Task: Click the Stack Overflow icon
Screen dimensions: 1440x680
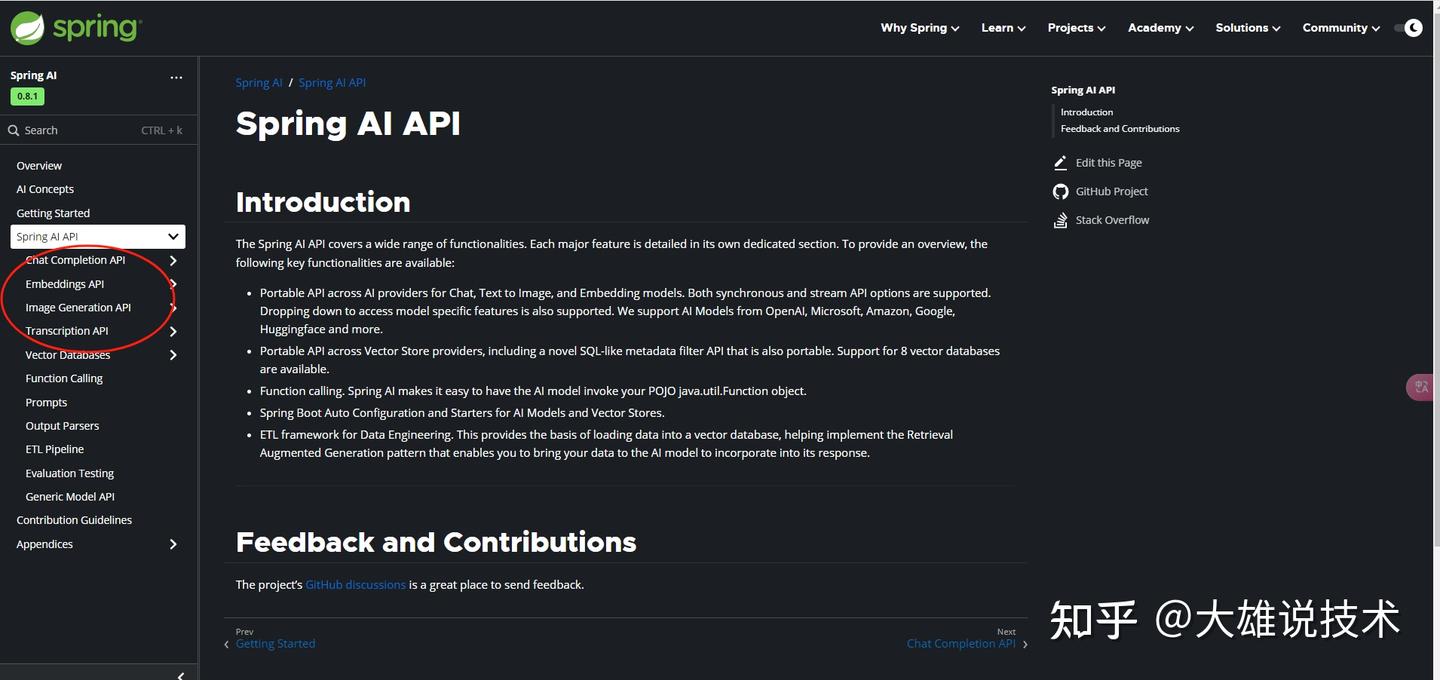Action: click(1060, 220)
